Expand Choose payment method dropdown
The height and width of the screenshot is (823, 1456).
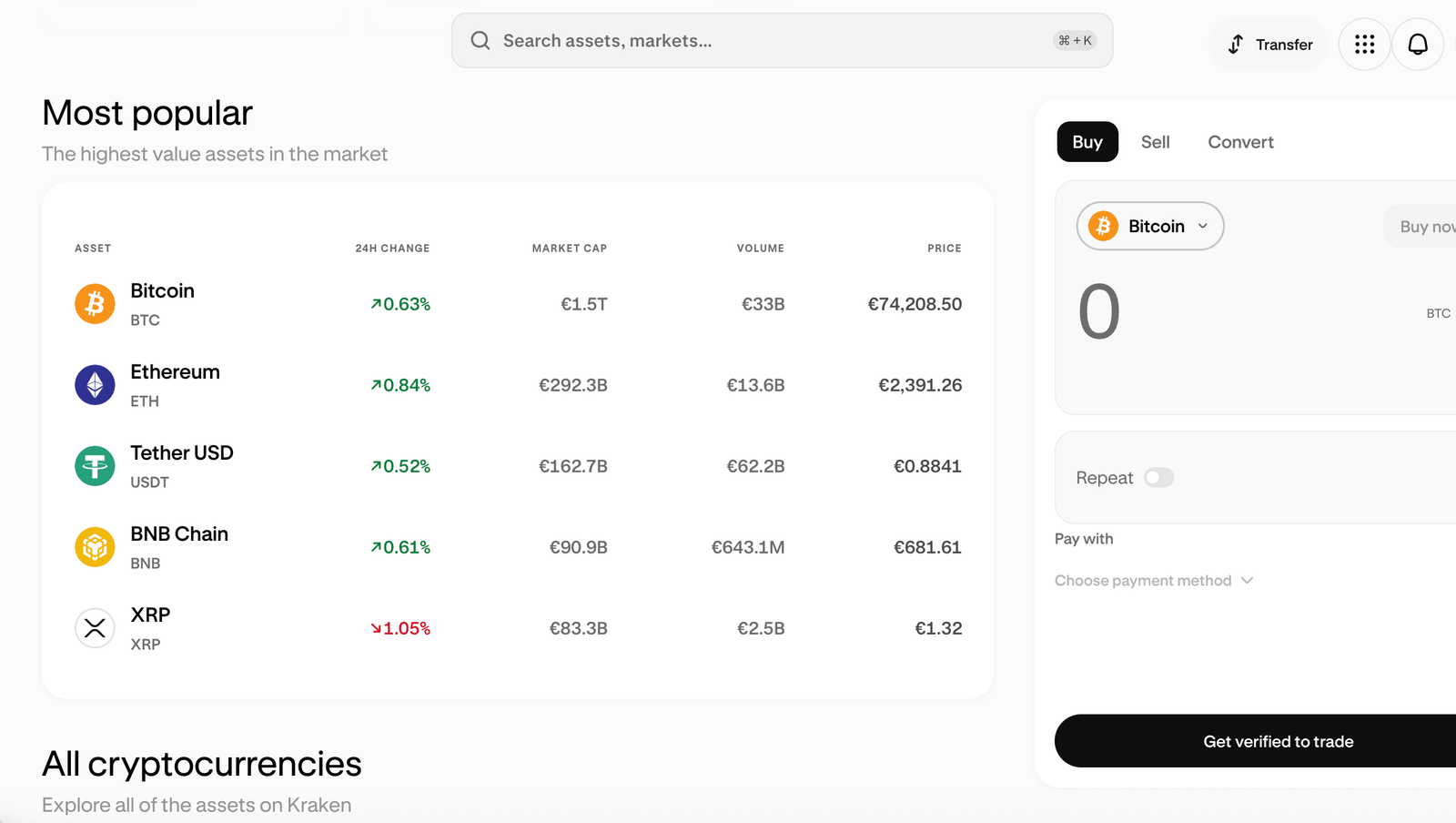[x=1154, y=581]
